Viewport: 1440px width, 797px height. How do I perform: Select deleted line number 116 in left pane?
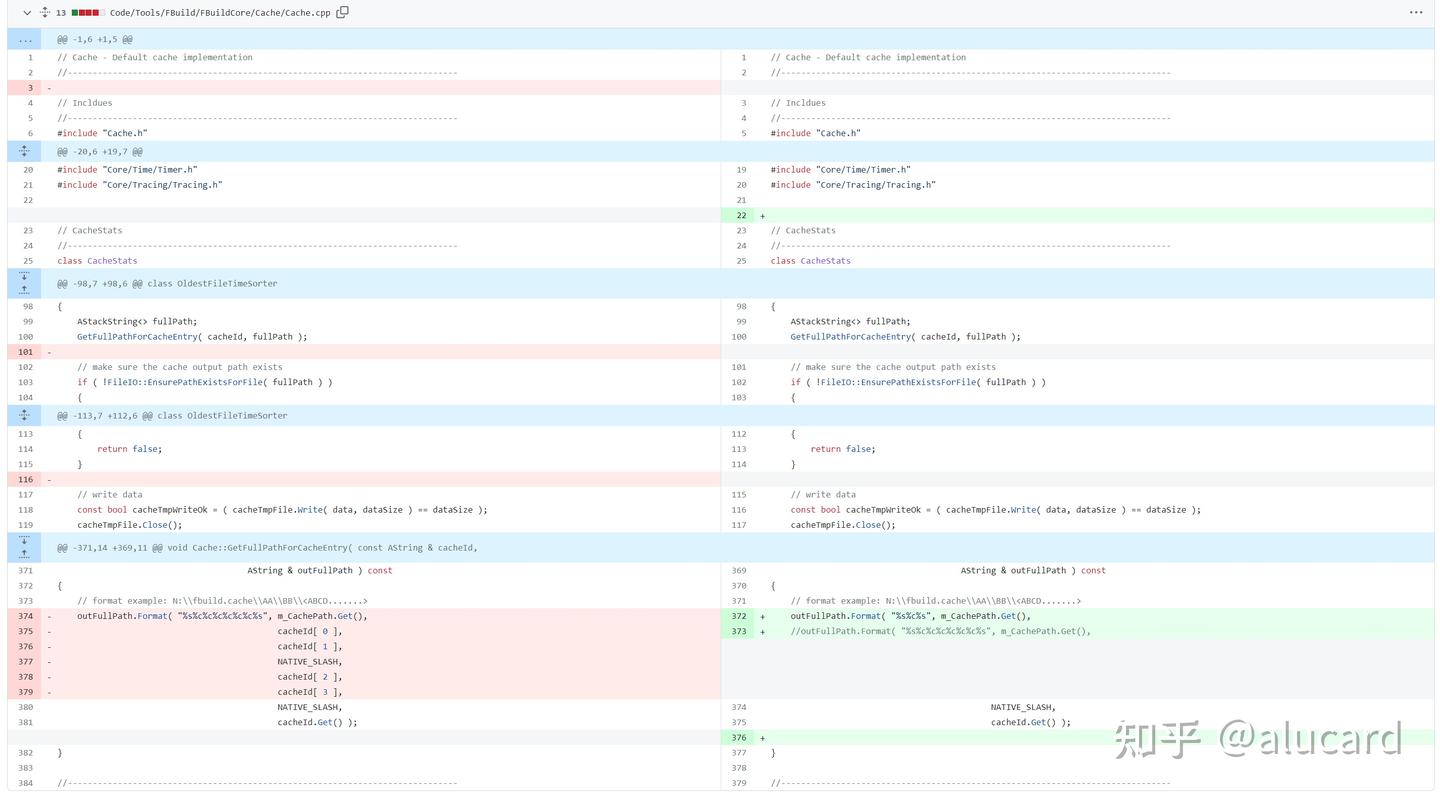[x=25, y=480]
